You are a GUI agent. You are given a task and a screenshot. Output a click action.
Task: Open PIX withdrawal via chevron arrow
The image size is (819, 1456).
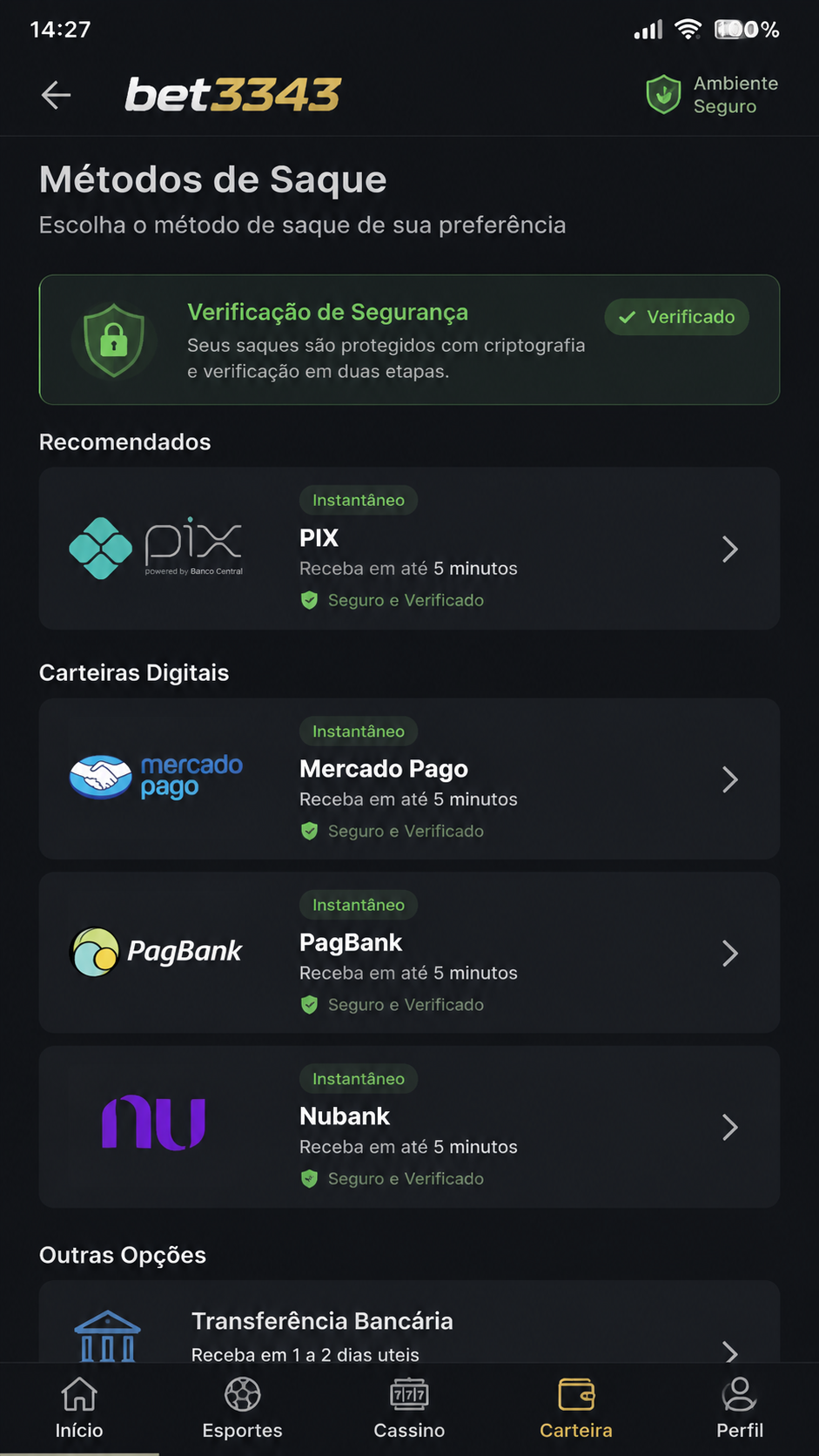(x=730, y=549)
